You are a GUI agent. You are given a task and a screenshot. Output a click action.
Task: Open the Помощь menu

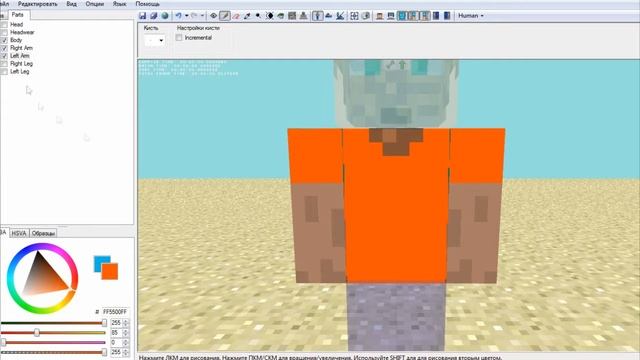[147, 4]
